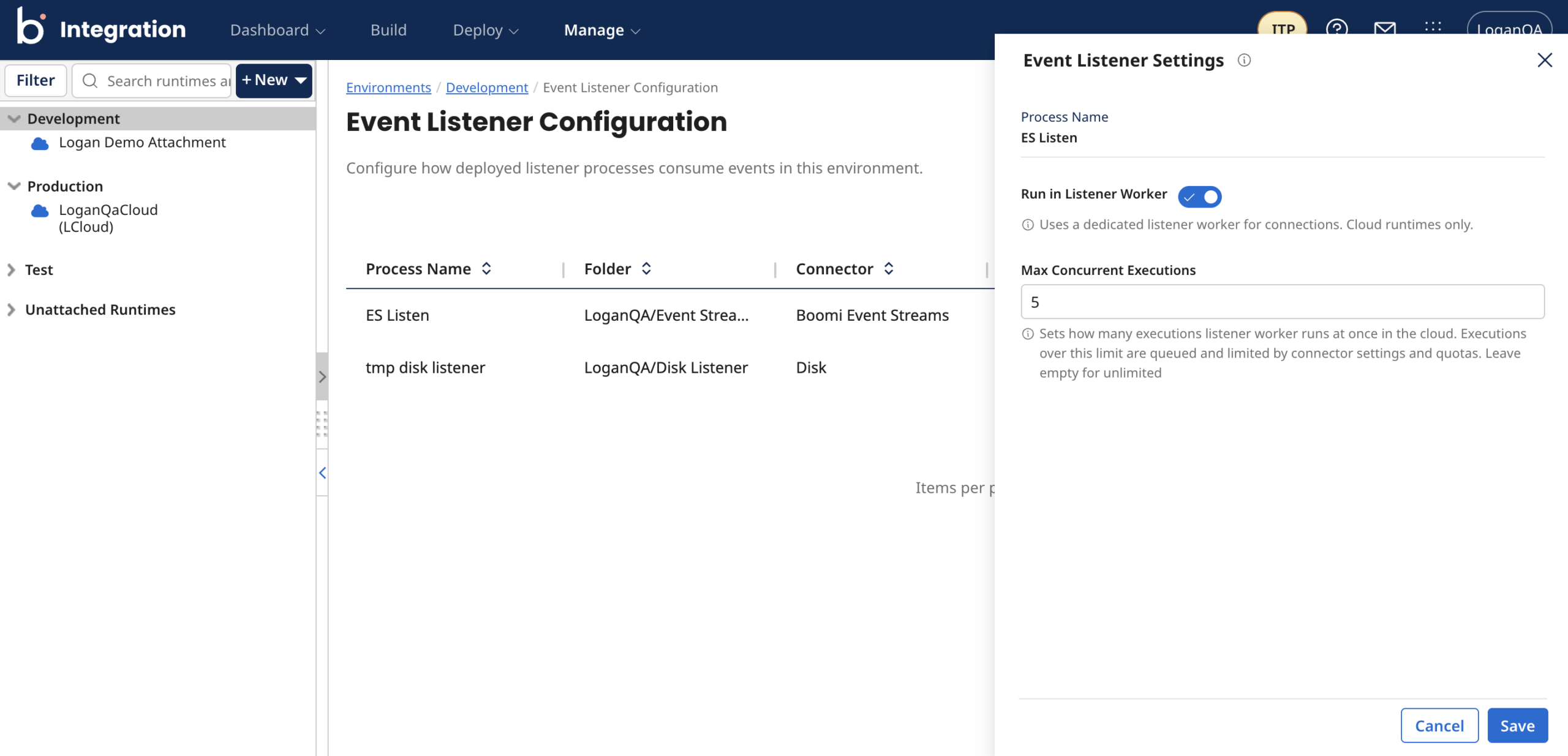The image size is (1568, 756).
Task: Sort by Folder column arrows
Action: pos(646,269)
